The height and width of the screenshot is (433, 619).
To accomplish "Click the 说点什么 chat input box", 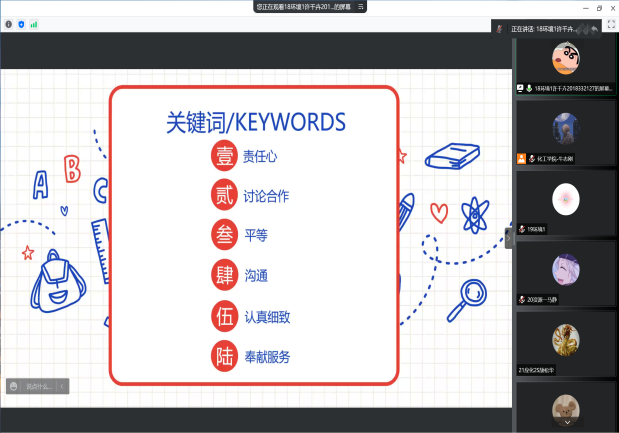I will tap(38, 386).
